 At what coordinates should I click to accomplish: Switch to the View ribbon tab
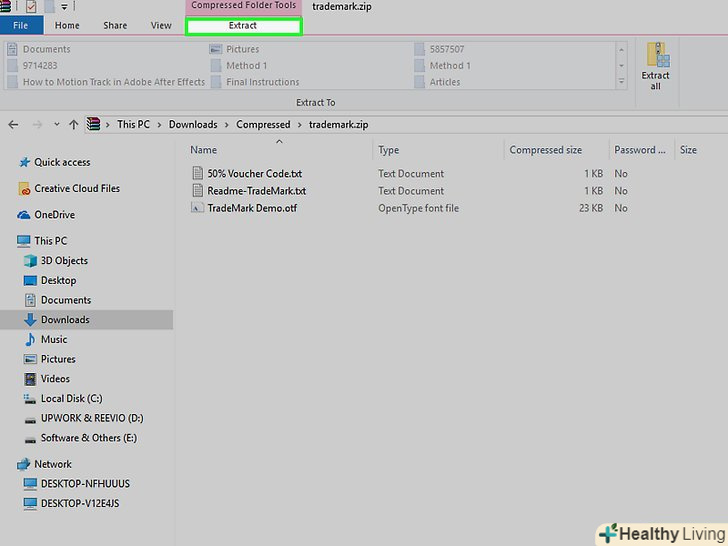161,25
